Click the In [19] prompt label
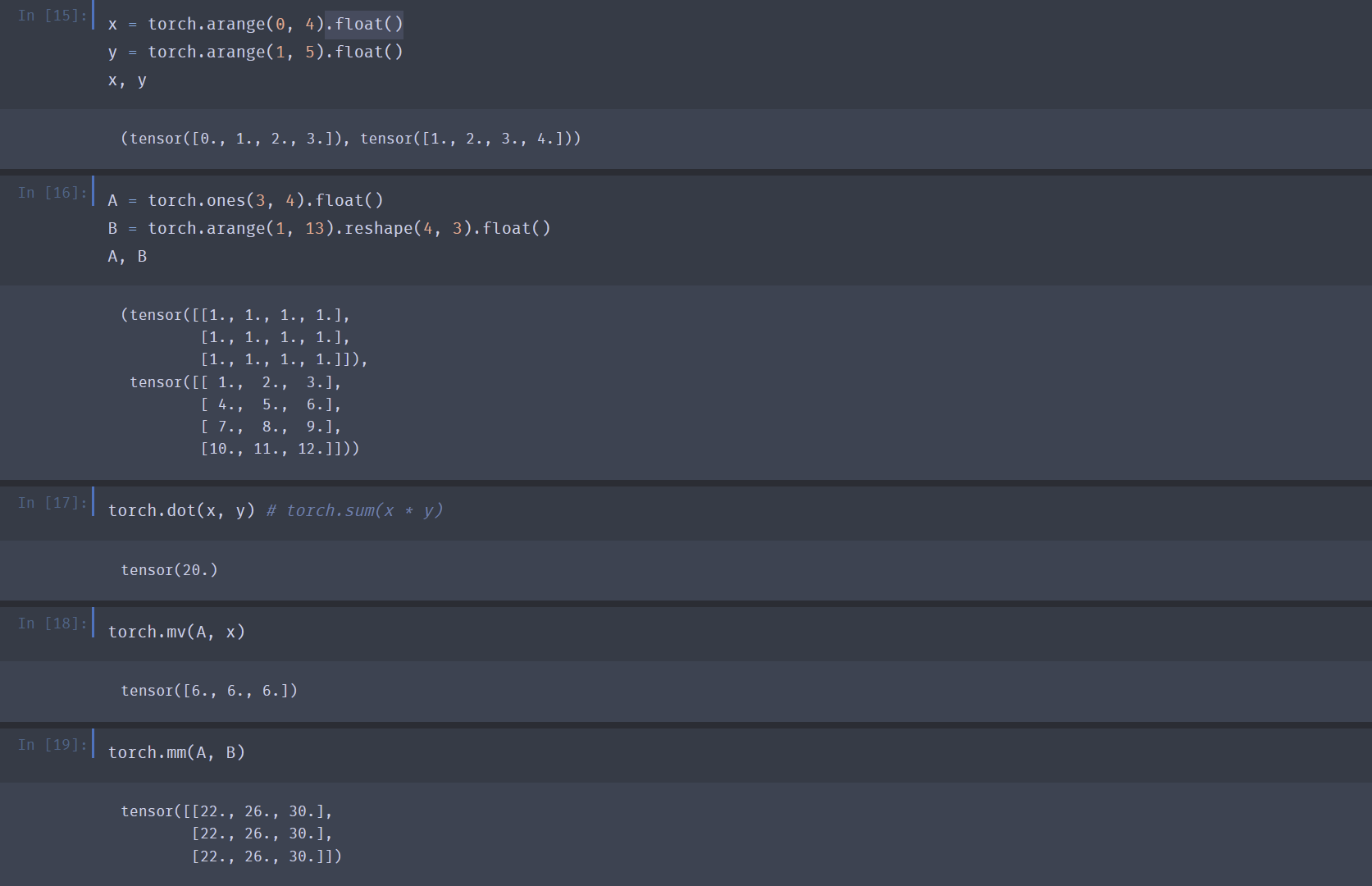 click(52, 745)
